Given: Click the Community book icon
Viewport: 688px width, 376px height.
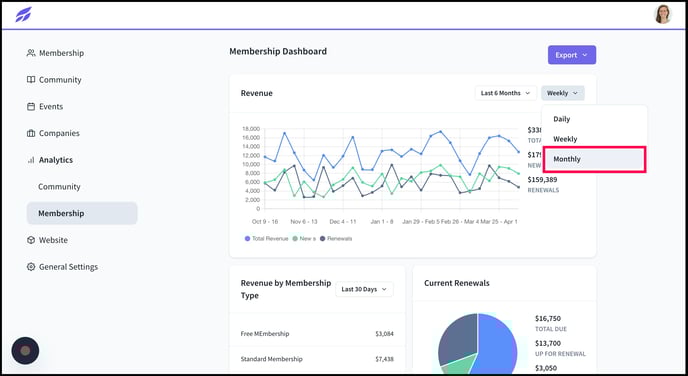Looking at the screenshot, I should click(x=31, y=80).
